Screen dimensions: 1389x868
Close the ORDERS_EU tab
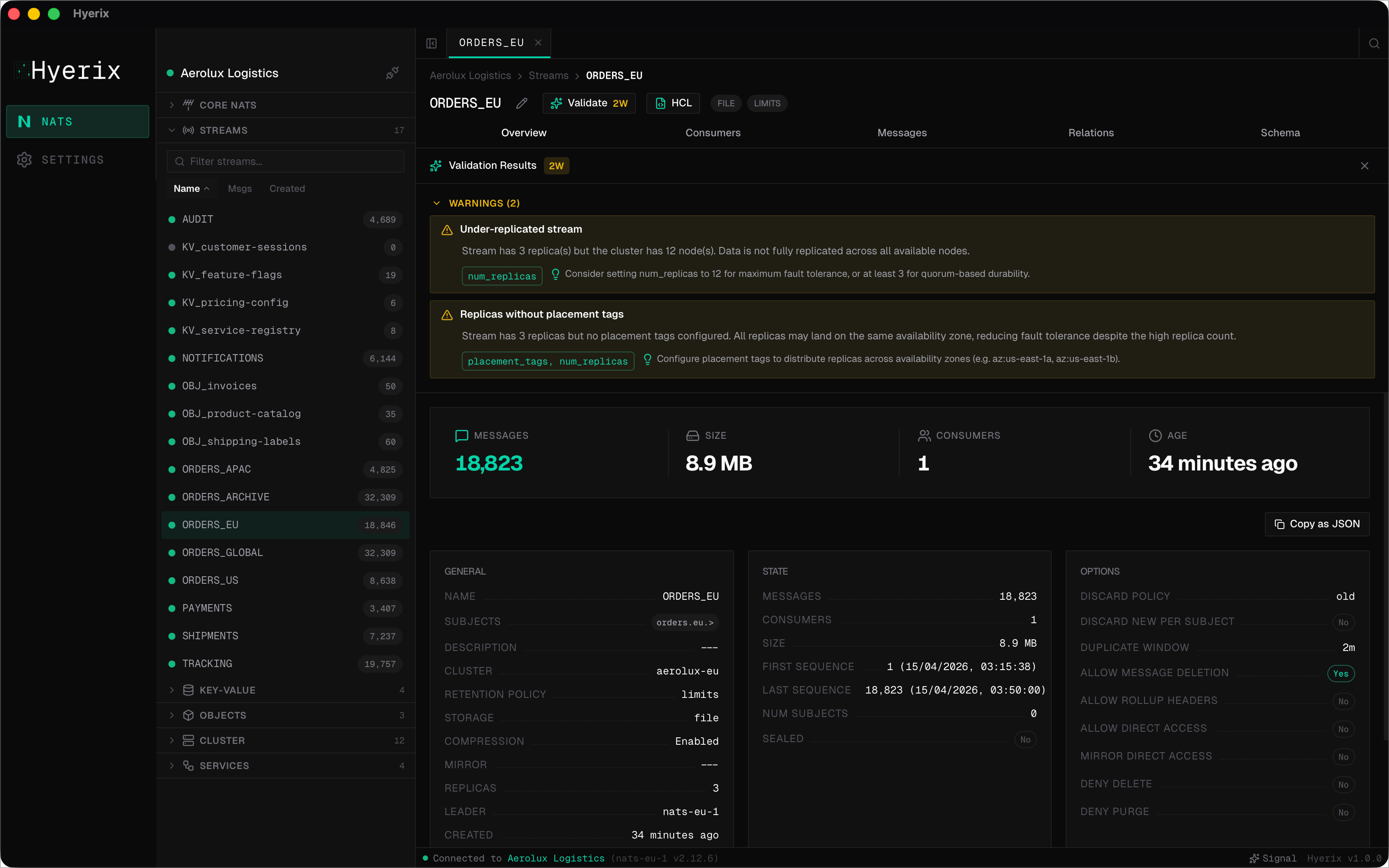538,43
